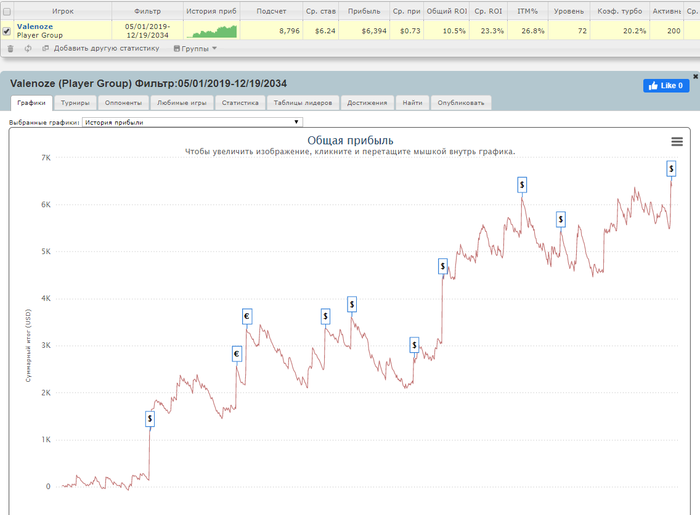This screenshot has width=700, height=515.
Task: Click the 7K axis label
Action: click(x=46, y=158)
